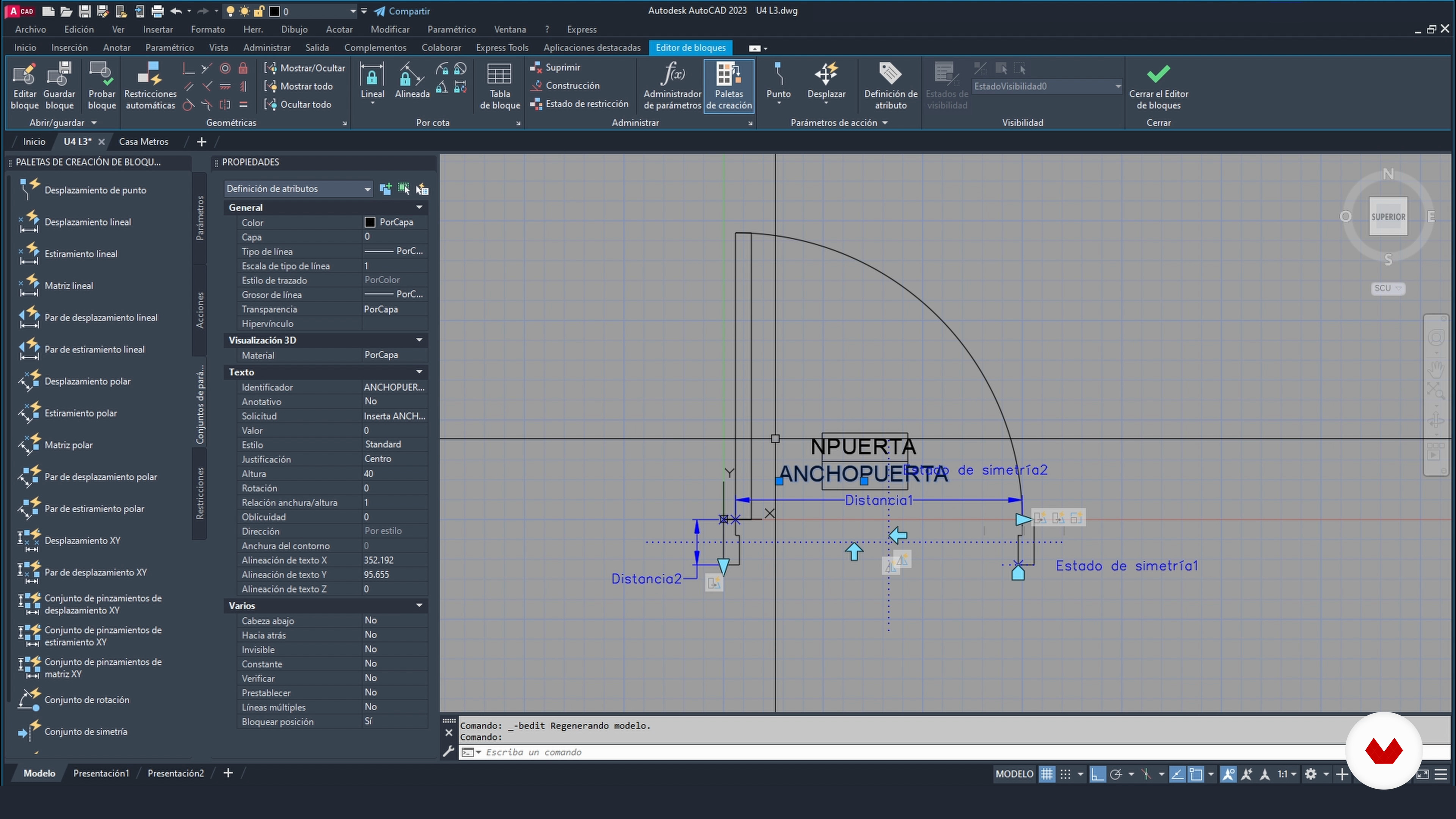Click Compartir share button
1456x819 pixels.
pyautogui.click(x=402, y=11)
